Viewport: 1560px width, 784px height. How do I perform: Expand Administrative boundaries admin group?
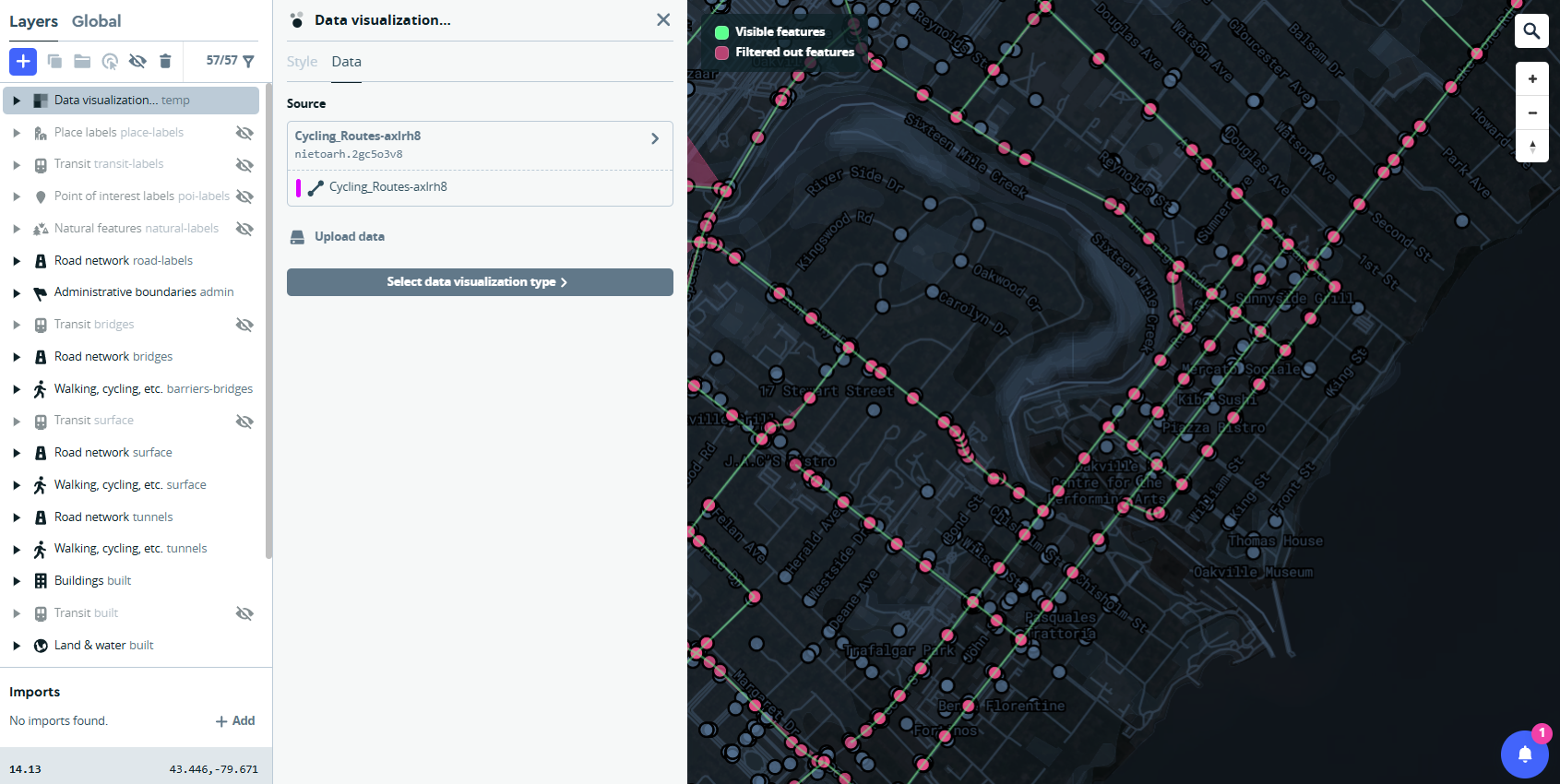click(17, 293)
